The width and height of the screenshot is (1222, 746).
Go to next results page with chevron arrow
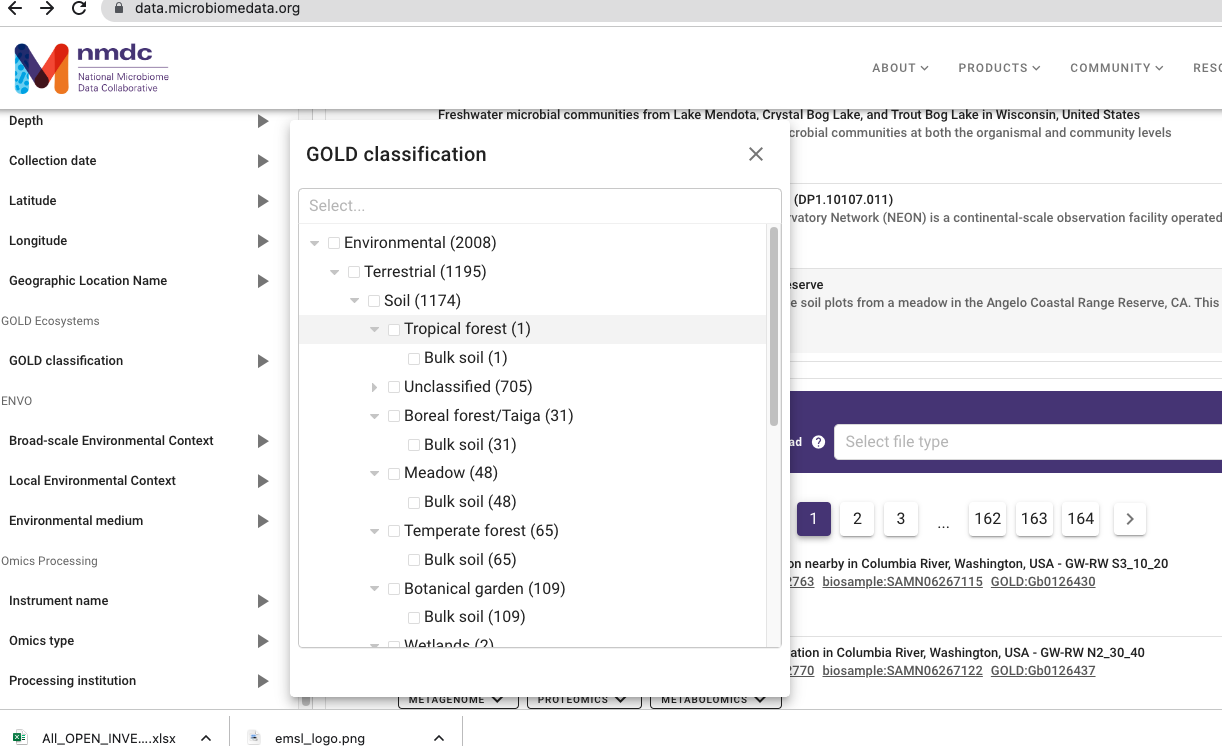[1129, 518]
